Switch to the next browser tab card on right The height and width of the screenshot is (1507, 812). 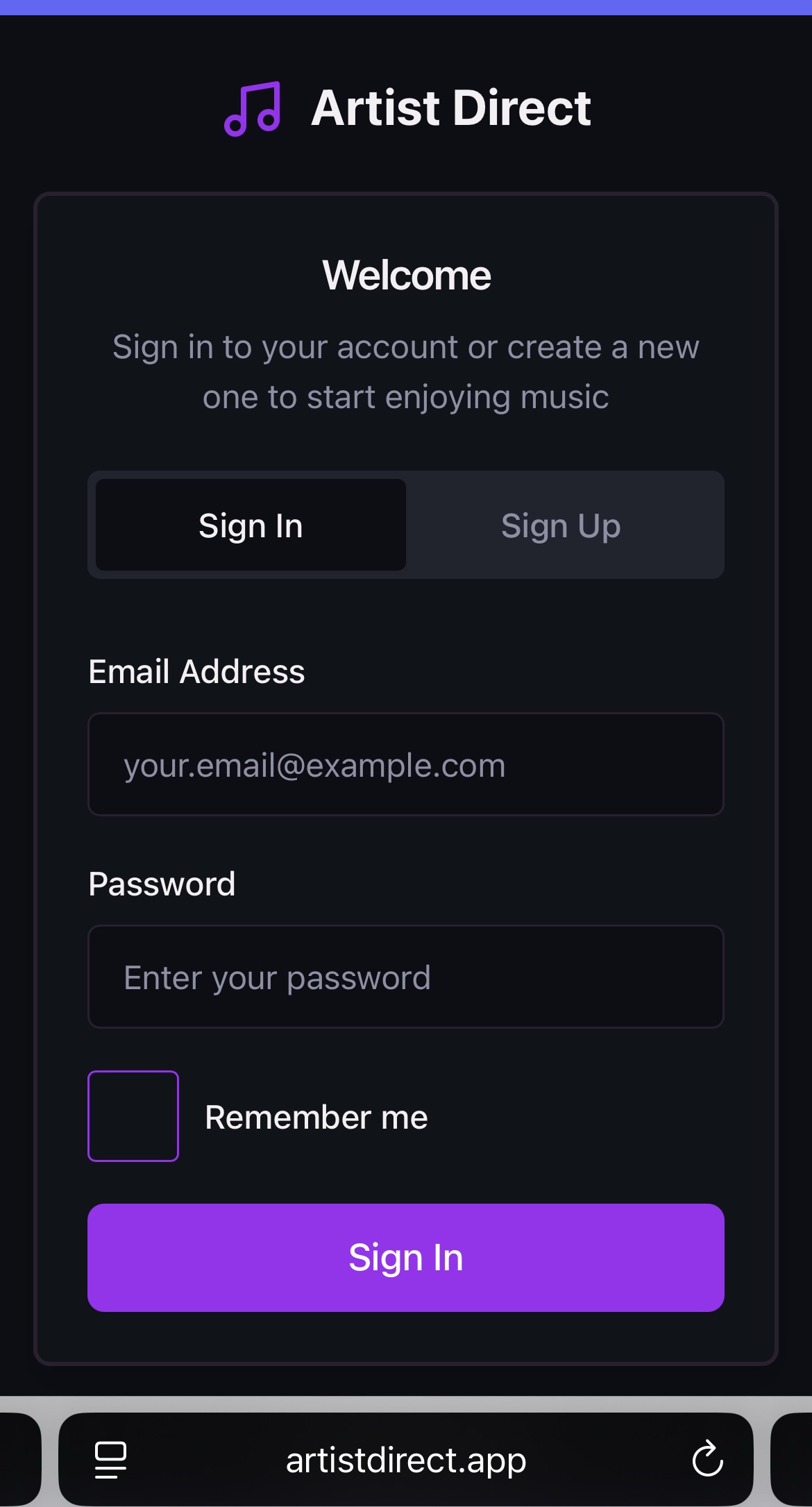click(793, 1458)
